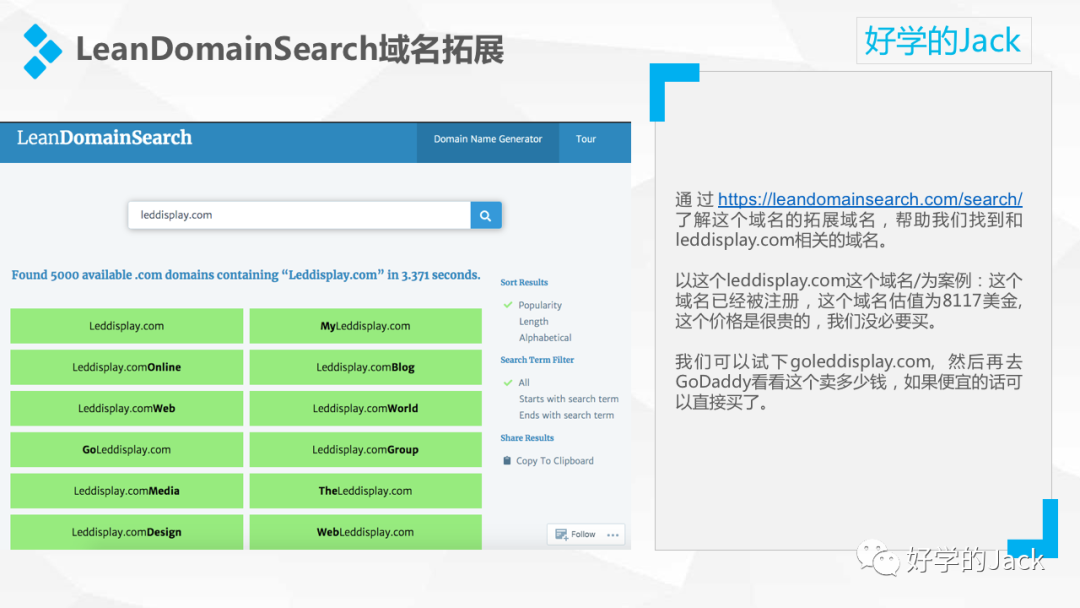The height and width of the screenshot is (608, 1080).
Task: Select the Leddisplay.comGroup result
Action: coord(365,450)
